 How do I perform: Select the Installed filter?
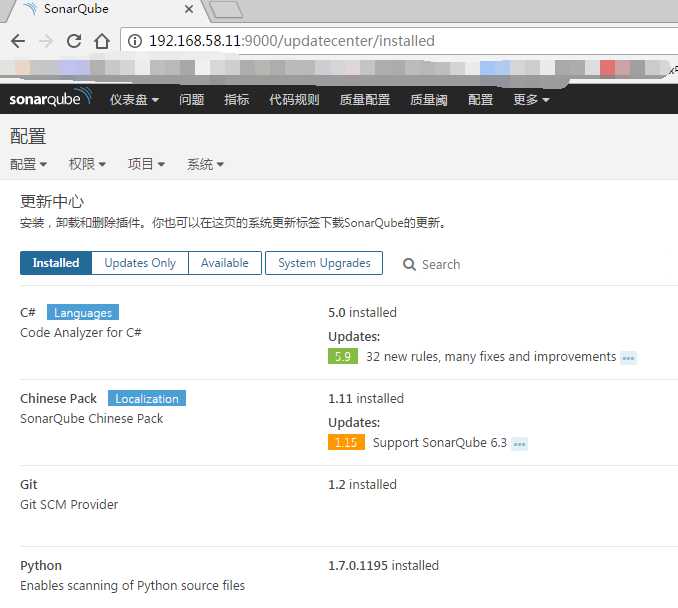pyautogui.click(x=56, y=263)
